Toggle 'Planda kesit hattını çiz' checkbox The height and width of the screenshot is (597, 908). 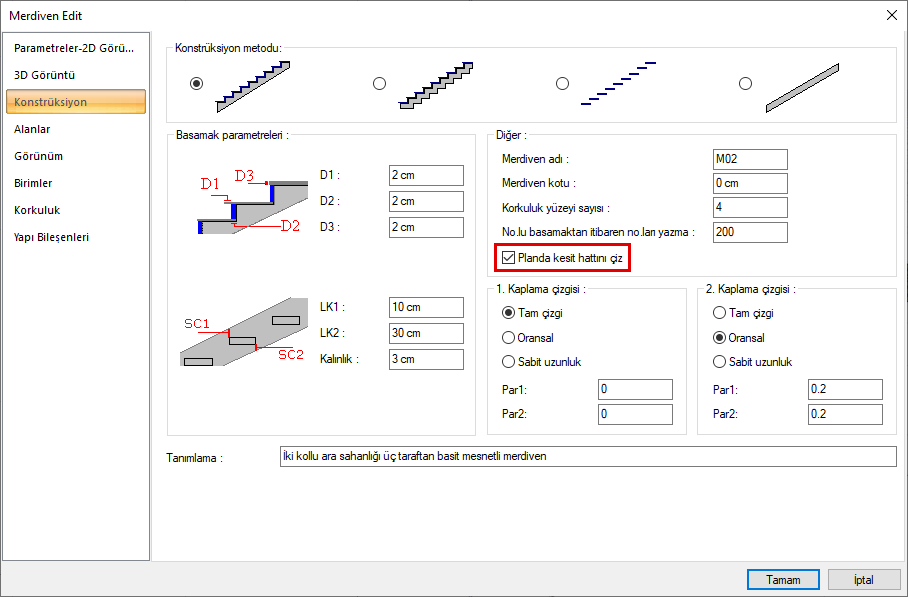click(x=508, y=258)
